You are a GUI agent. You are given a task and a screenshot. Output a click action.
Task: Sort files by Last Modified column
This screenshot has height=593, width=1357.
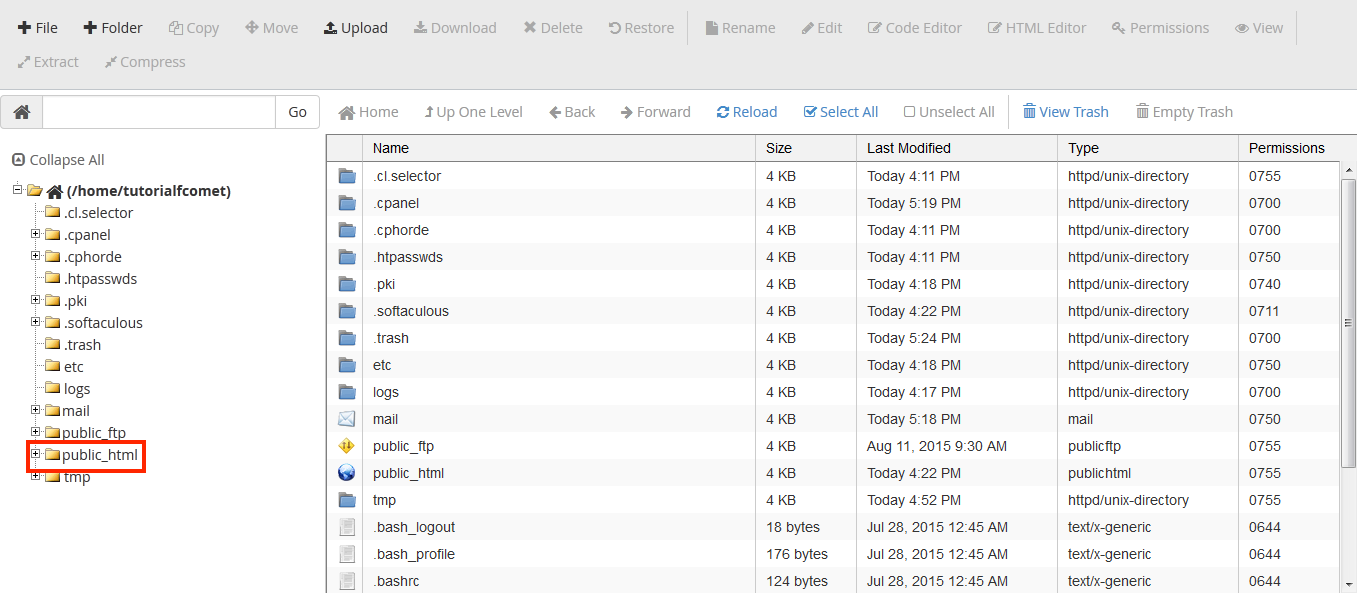908,148
